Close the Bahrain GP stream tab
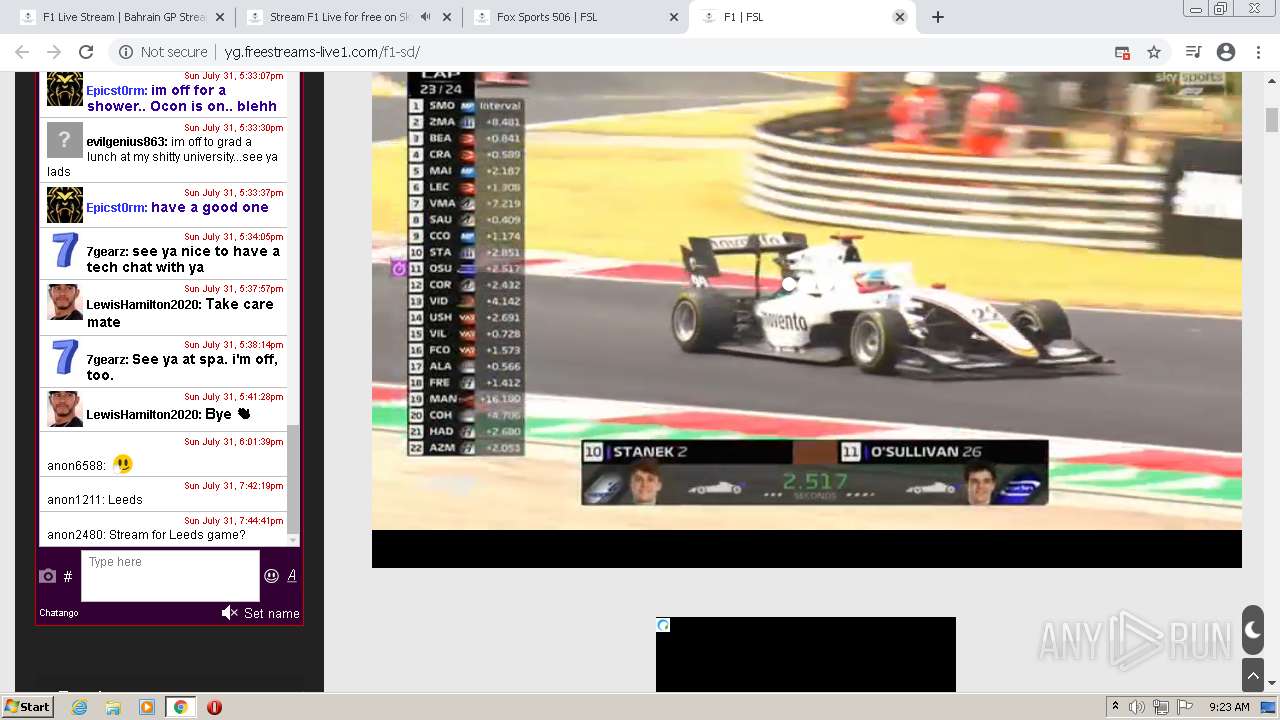This screenshot has width=1280, height=720. click(221, 17)
